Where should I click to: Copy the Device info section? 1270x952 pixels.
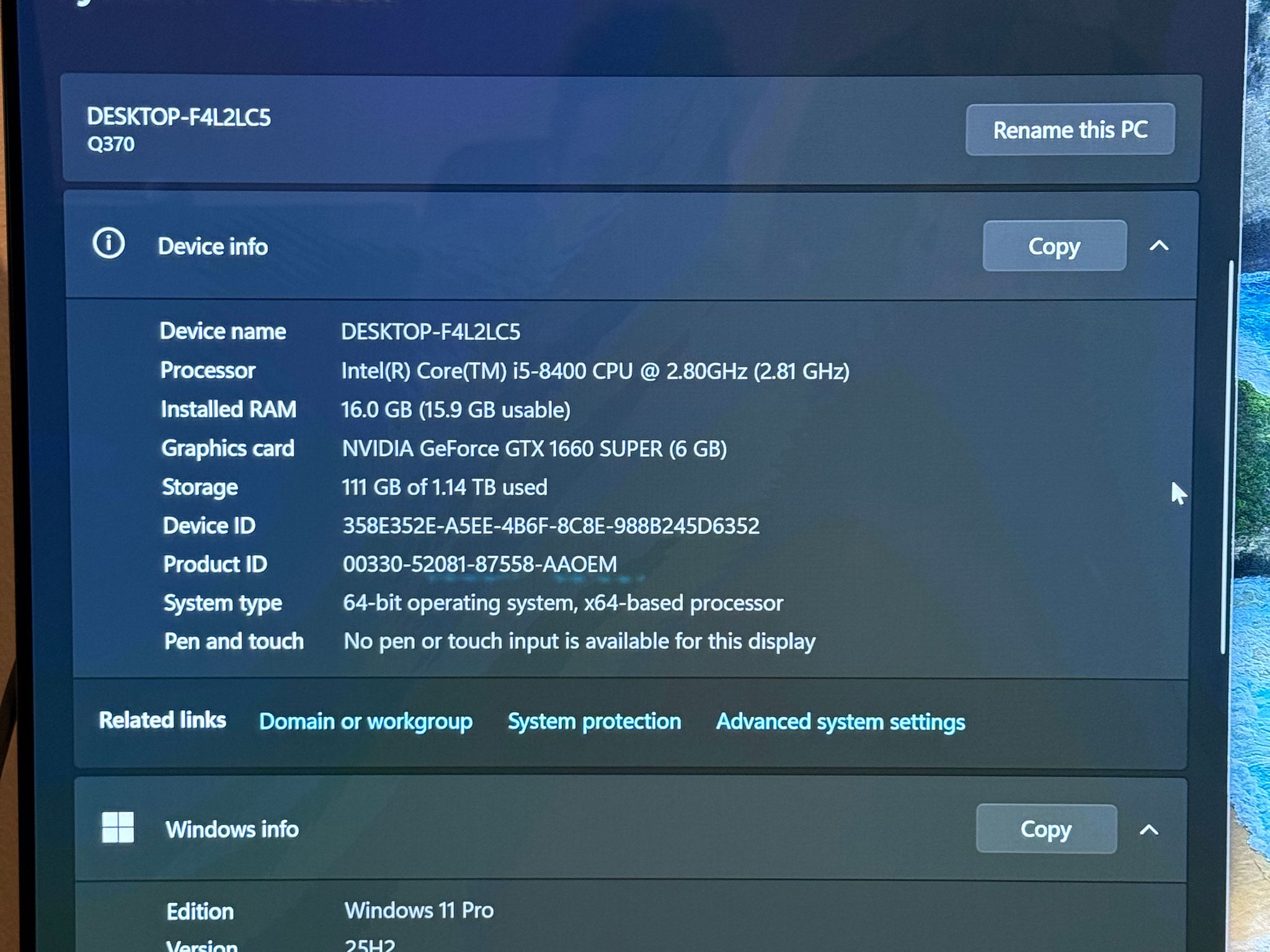tap(1054, 246)
